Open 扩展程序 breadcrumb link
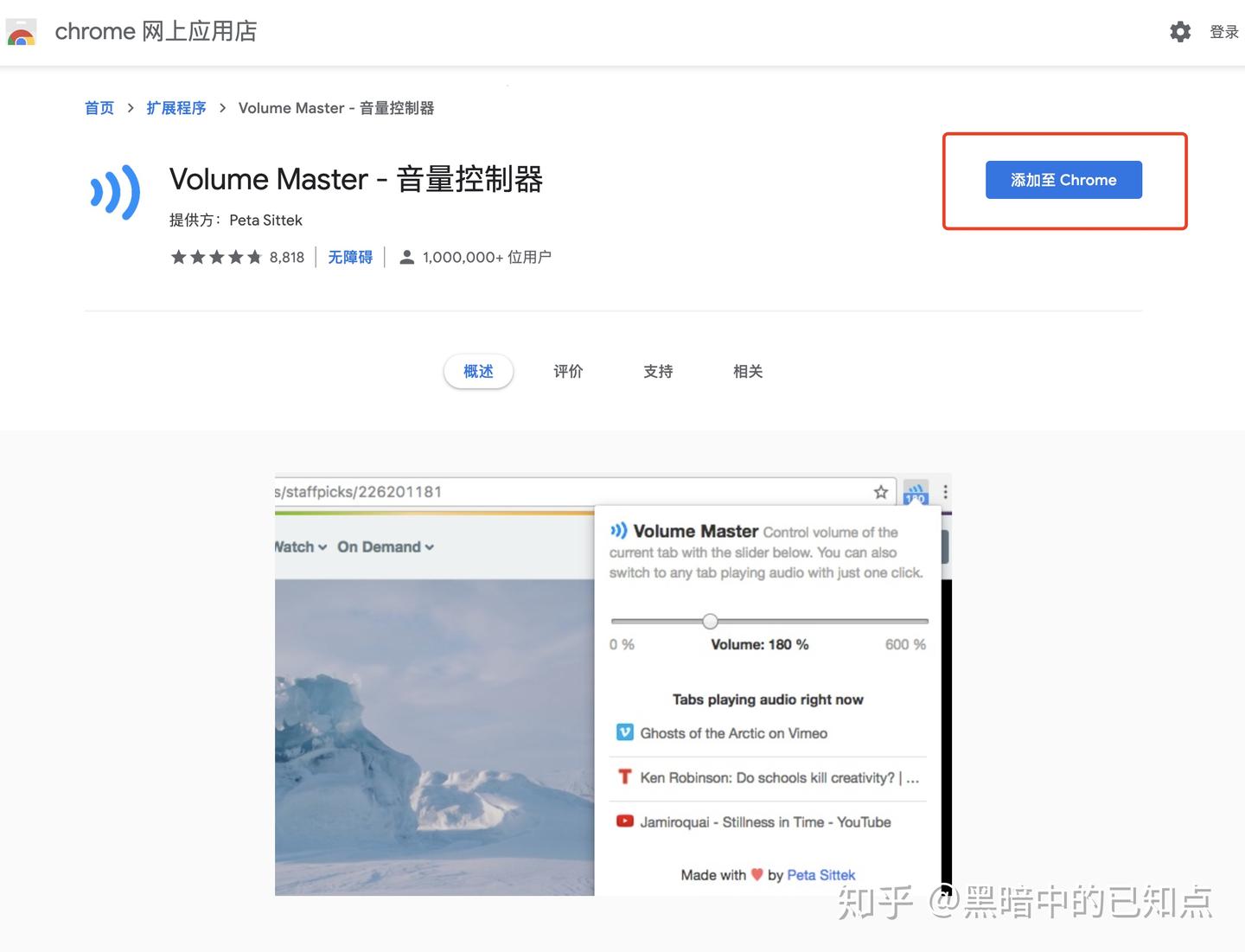The height and width of the screenshot is (952, 1245). [176, 108]
